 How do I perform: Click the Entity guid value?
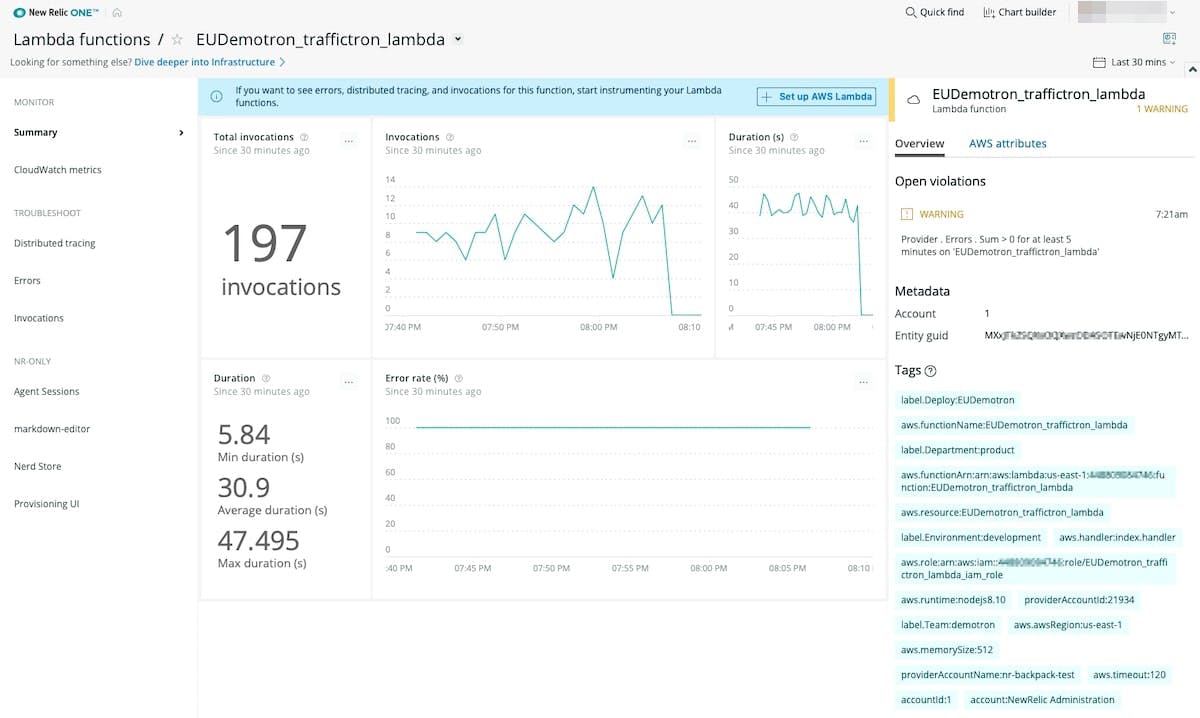point(1087,336)
